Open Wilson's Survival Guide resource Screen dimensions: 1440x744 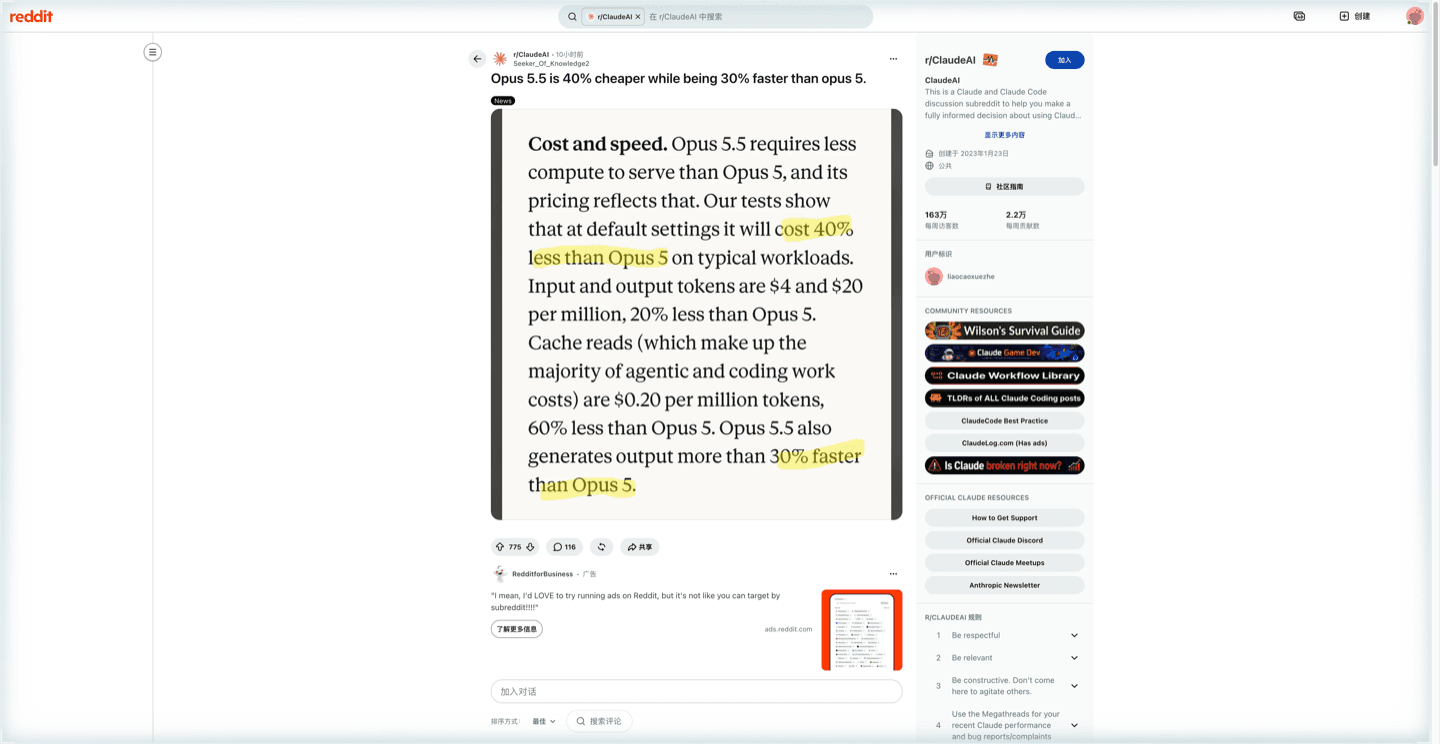[x=1004, y=331]
